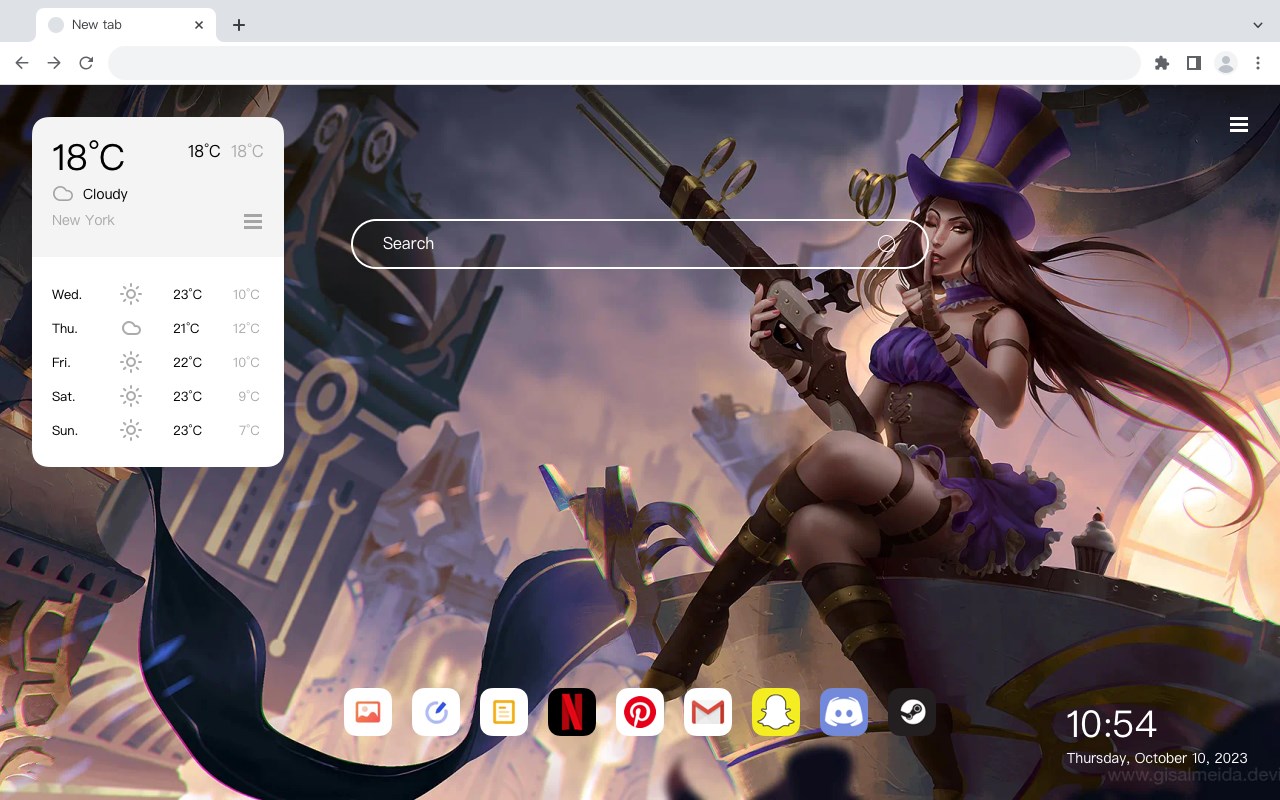
Task: Click Saturday's 9°C low temperature
Action: [249, 396]
